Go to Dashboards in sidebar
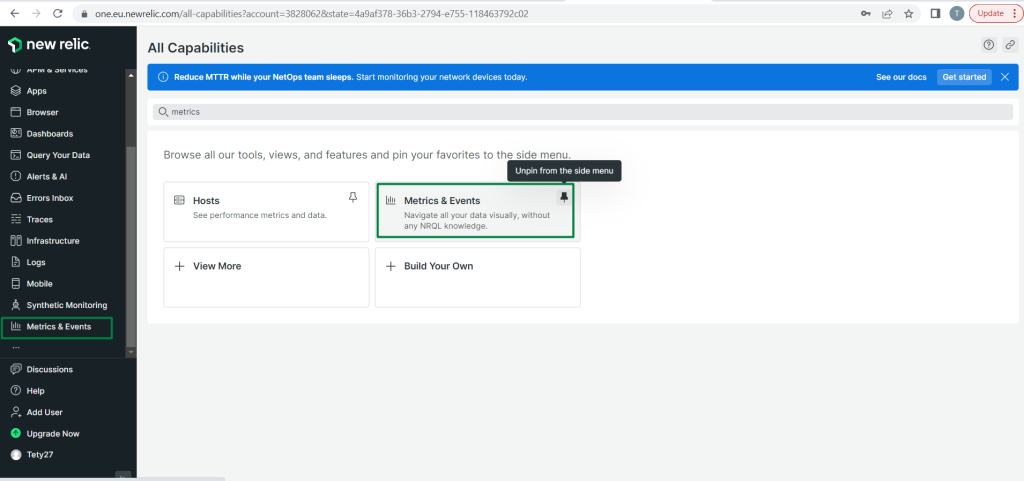Viewport: 1024px width, 481px height. (50, 134)
